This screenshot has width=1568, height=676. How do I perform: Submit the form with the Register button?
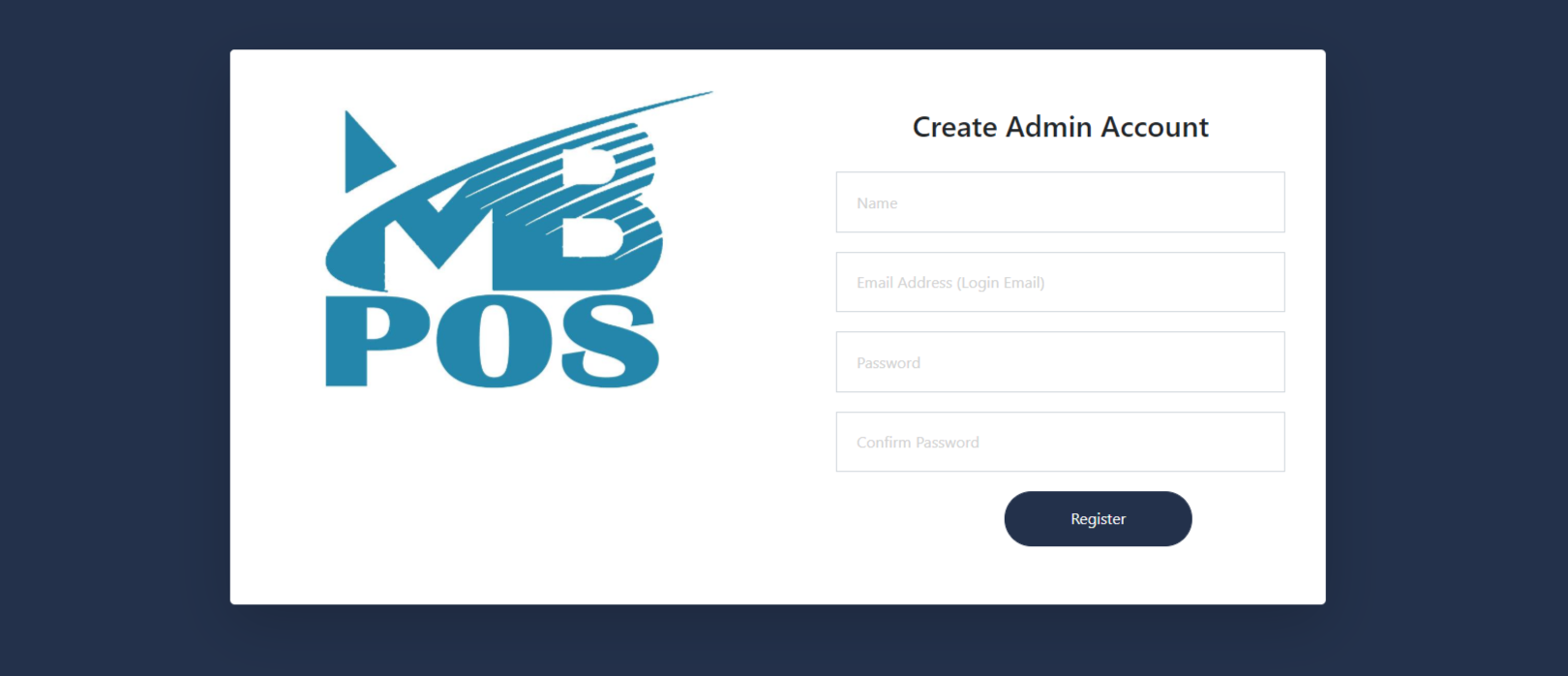coord(1098,519)
